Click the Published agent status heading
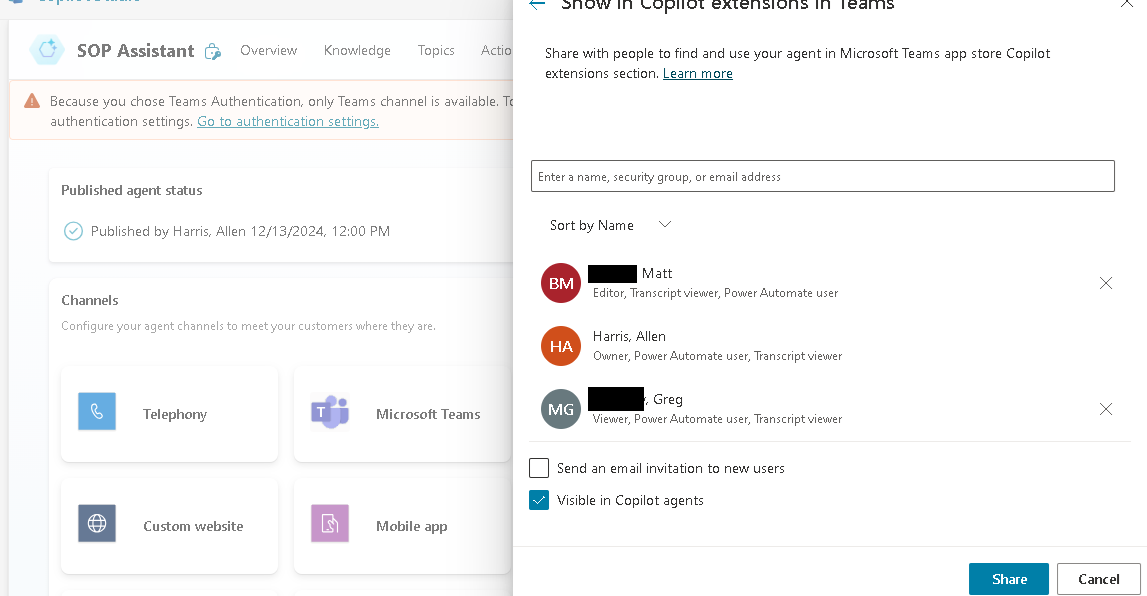 [x=132, y=190]
